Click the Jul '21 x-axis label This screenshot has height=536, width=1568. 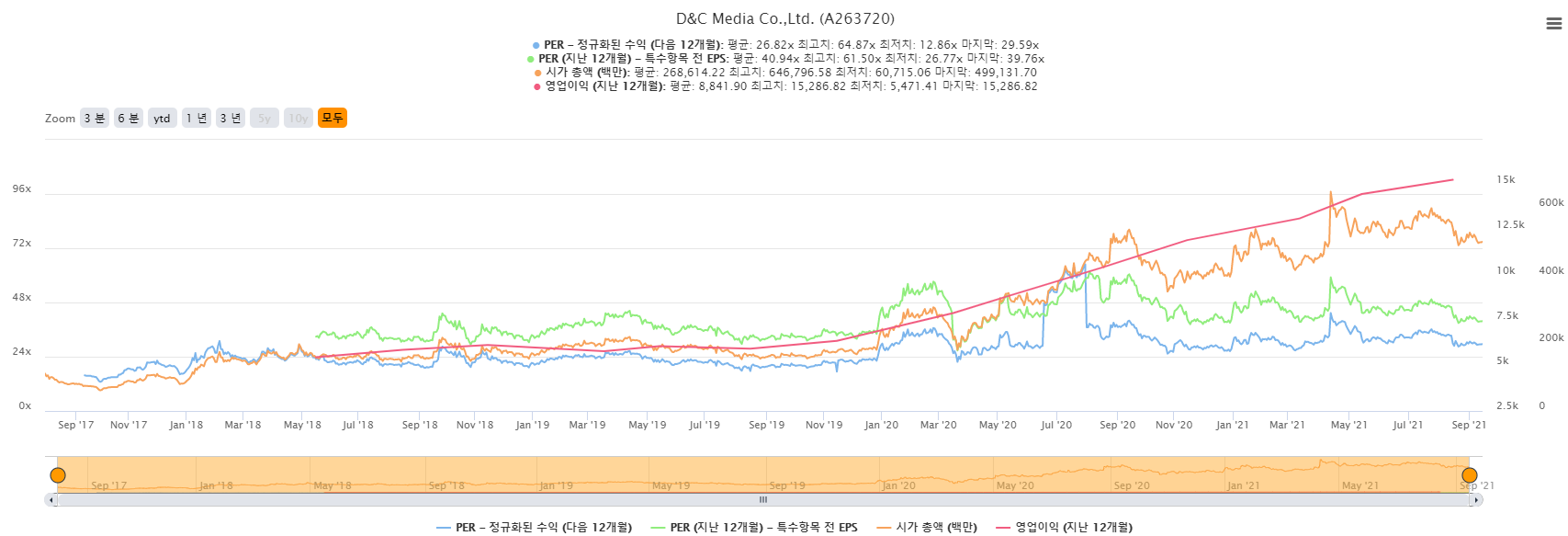click(x=1408, y=425)
